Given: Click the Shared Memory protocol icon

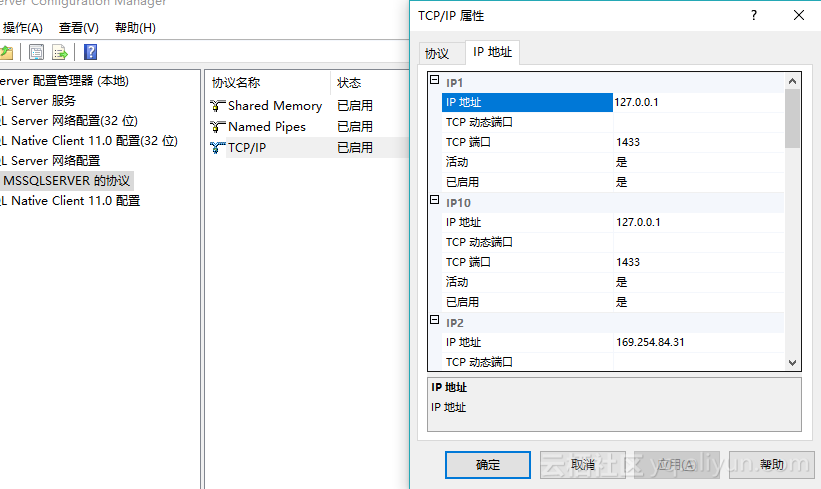Looking at the screenshot, I should (x=217, y=106).
